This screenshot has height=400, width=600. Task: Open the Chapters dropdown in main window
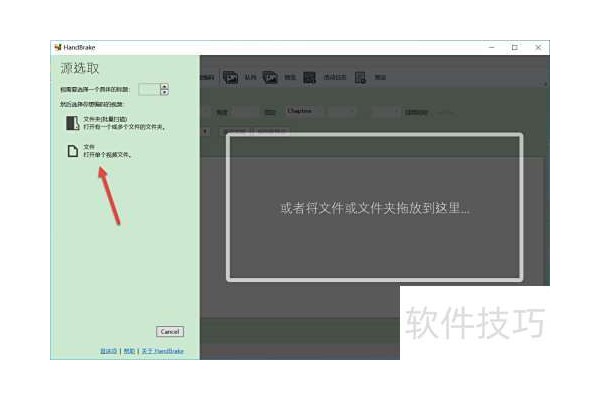point(302,111)
